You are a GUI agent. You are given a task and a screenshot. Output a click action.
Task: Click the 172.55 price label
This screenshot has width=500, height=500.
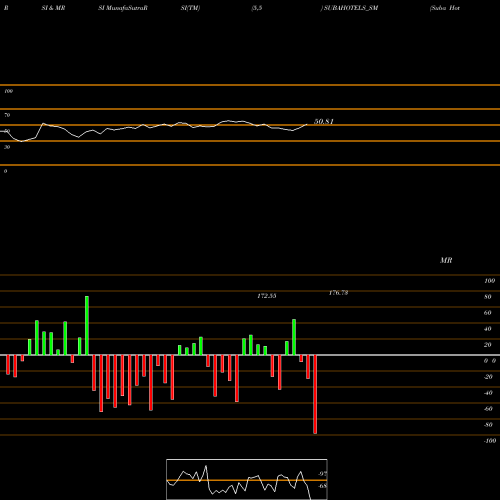click(x=267, y=296)
